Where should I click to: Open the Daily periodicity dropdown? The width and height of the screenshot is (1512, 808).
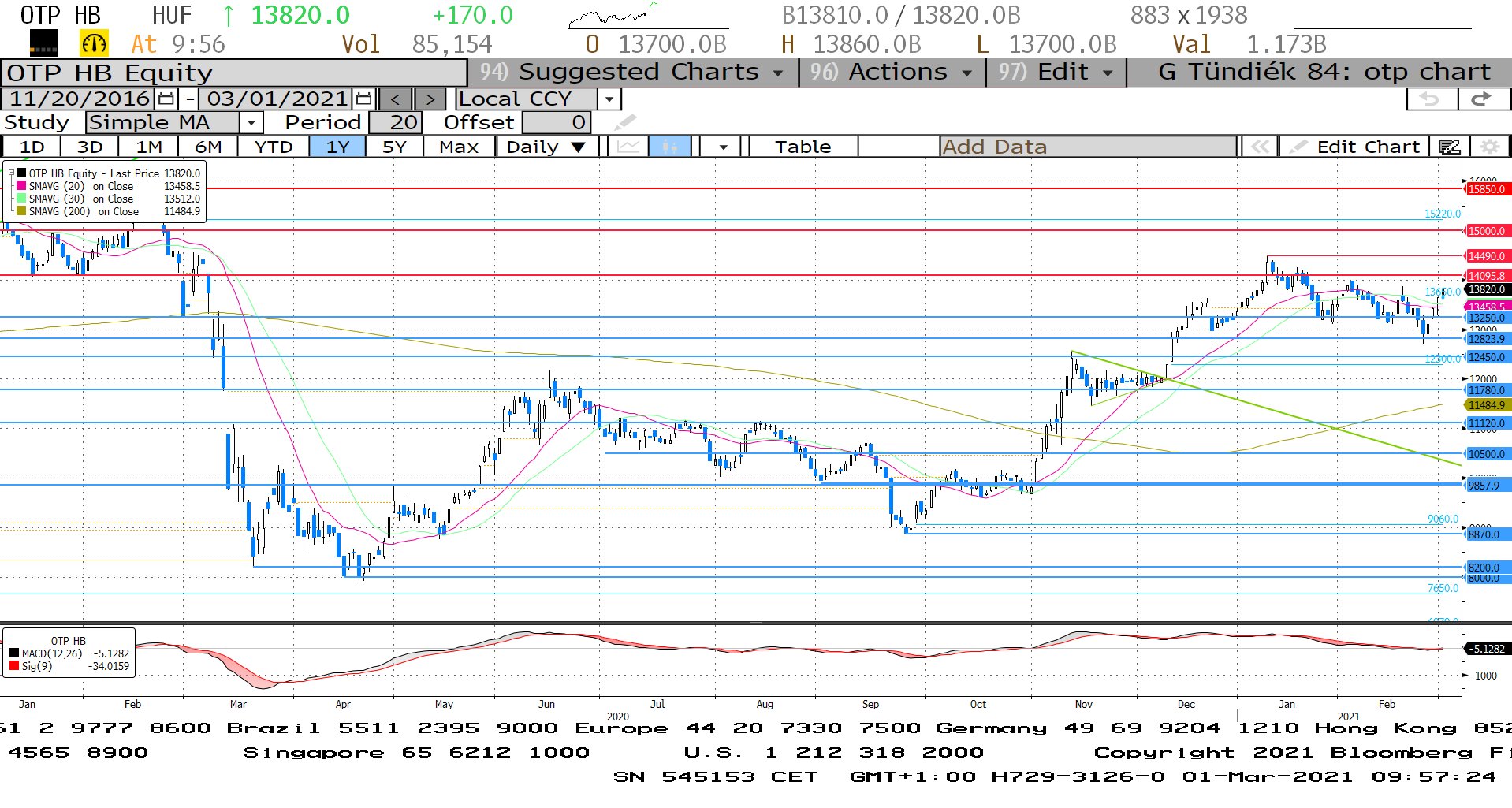pyautogui.click(x=547, y=147)
